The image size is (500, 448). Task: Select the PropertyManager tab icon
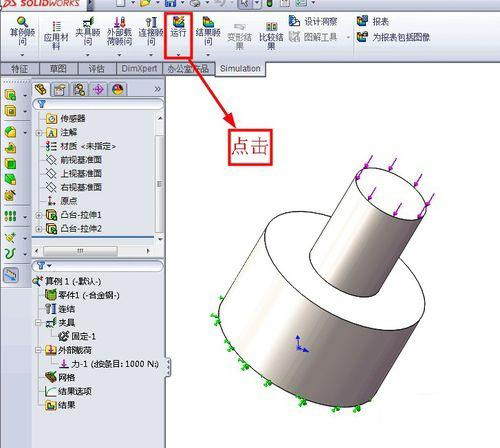[59, 89]
